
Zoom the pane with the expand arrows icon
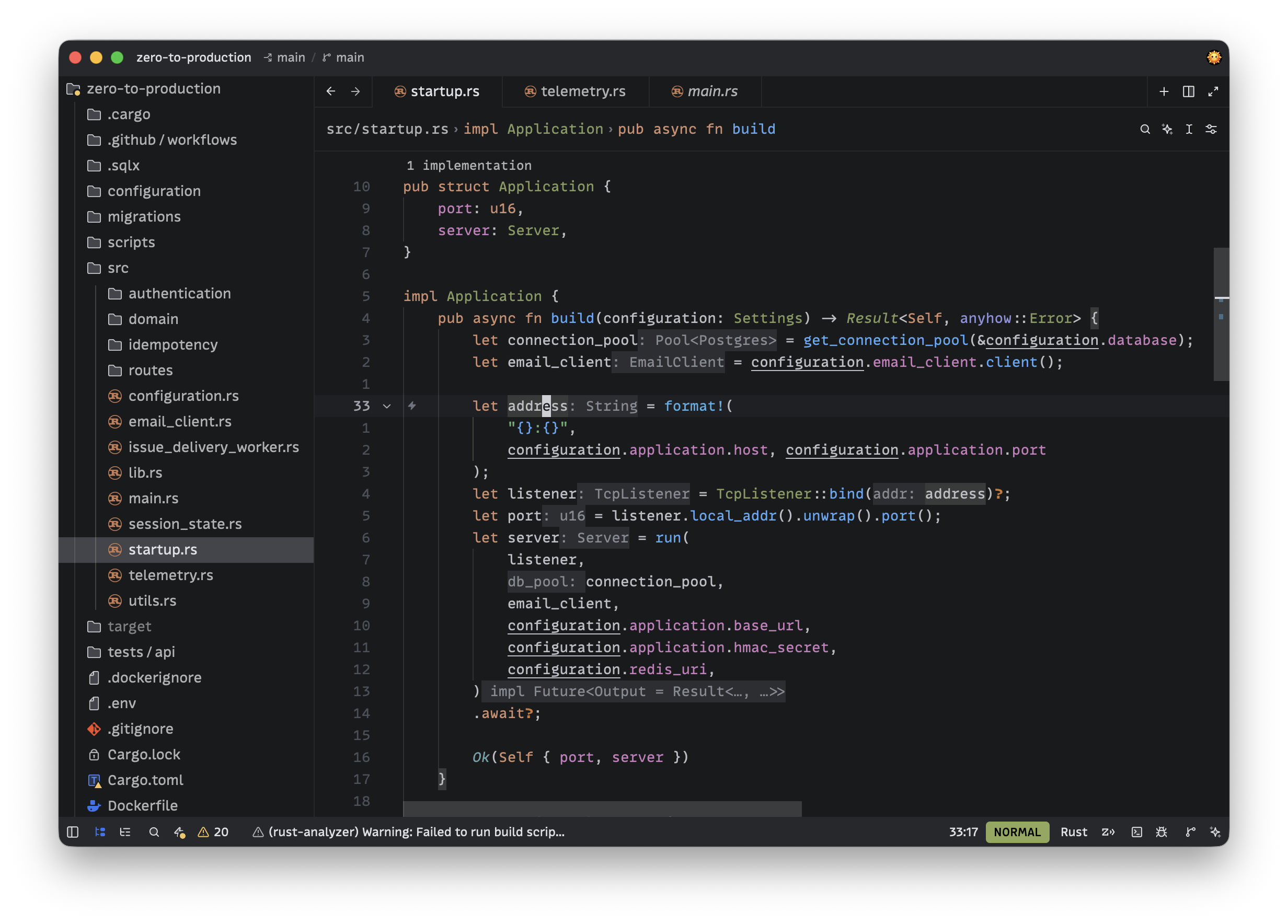1213,91
